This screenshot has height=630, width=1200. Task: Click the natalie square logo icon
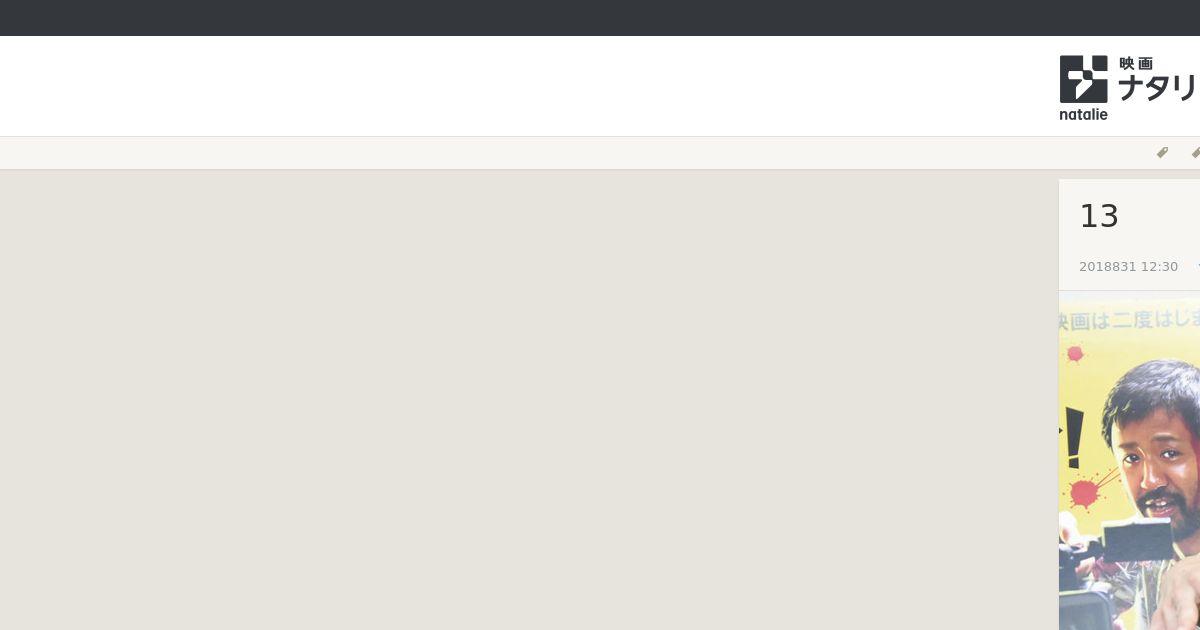coord(1084,79)
